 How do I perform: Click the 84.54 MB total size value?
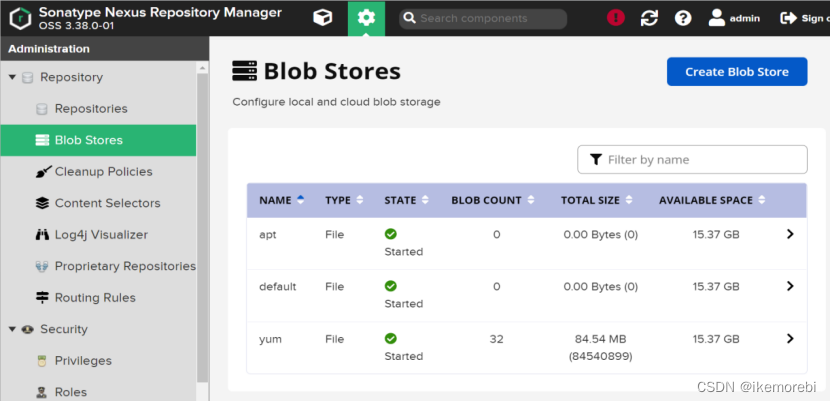(x=600, y=339)
